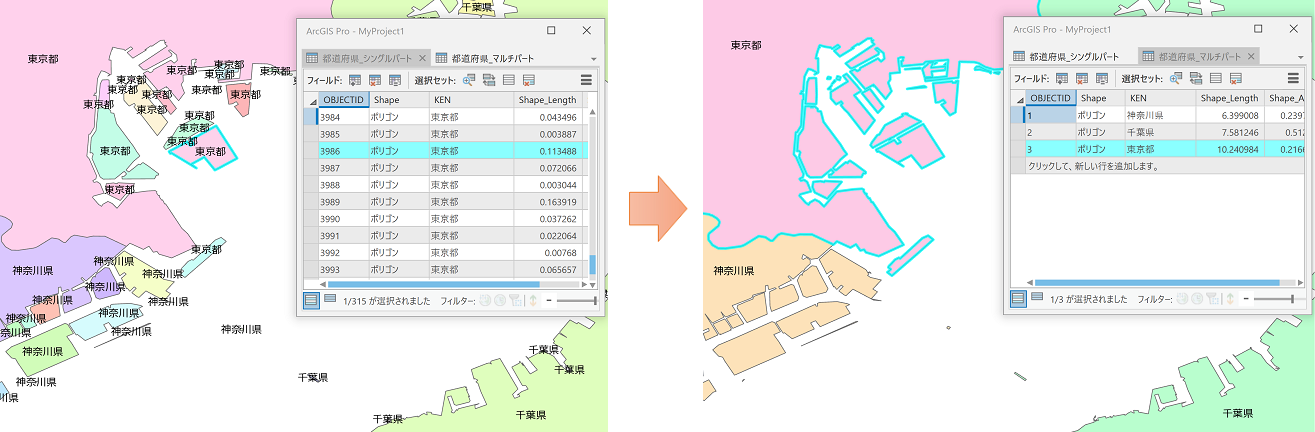The image size is (1315, 432).
Task: Click Delete Field icon in right attribute table
Action: point(1081,78)
